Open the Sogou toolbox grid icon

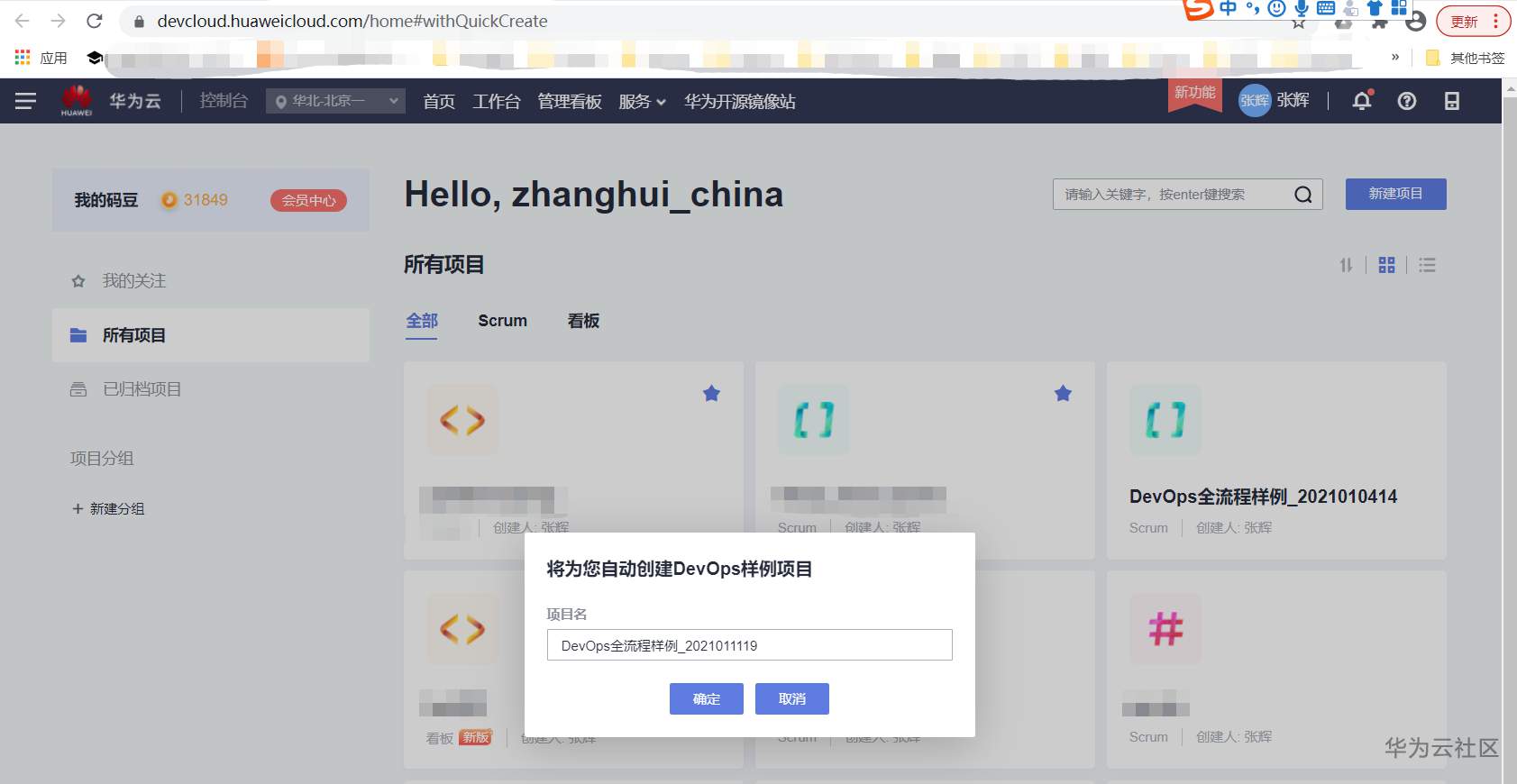(1399, 8)
